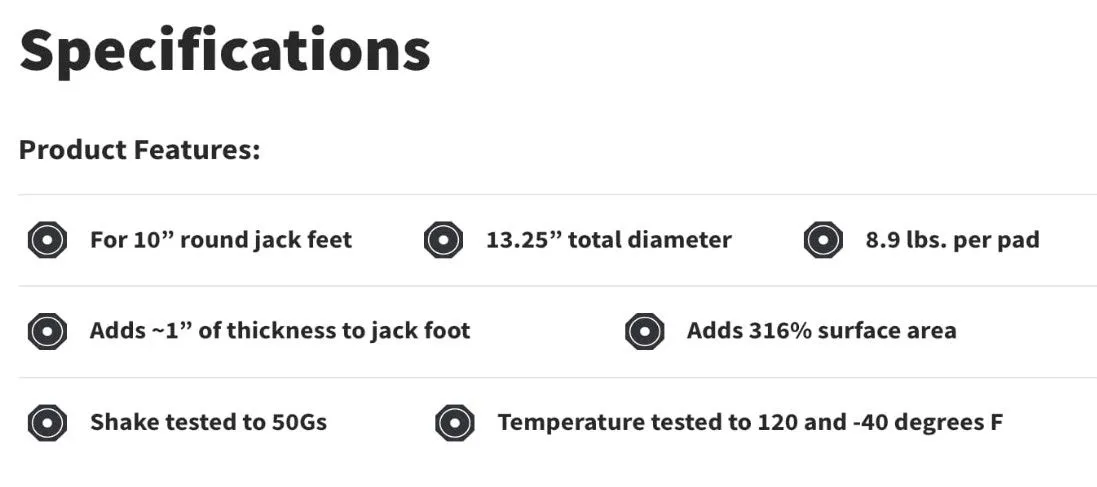
Task: Select the "Product Features:" subheading
Action: 139,150
